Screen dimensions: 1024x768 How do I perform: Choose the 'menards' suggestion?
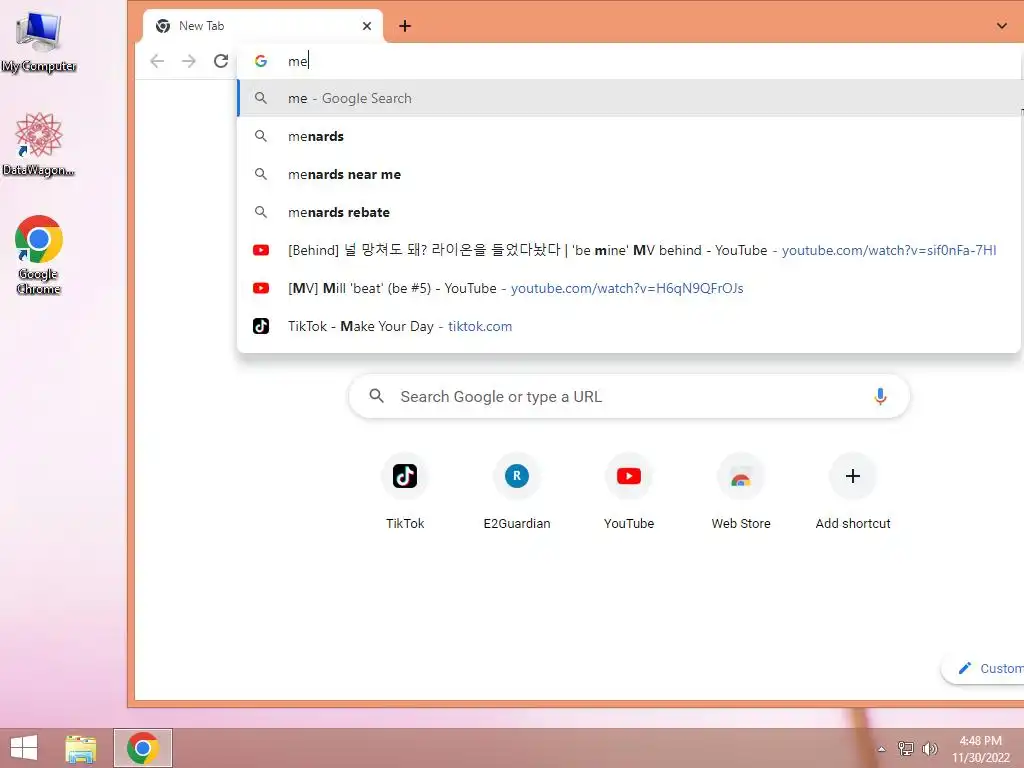click(630, 136)
